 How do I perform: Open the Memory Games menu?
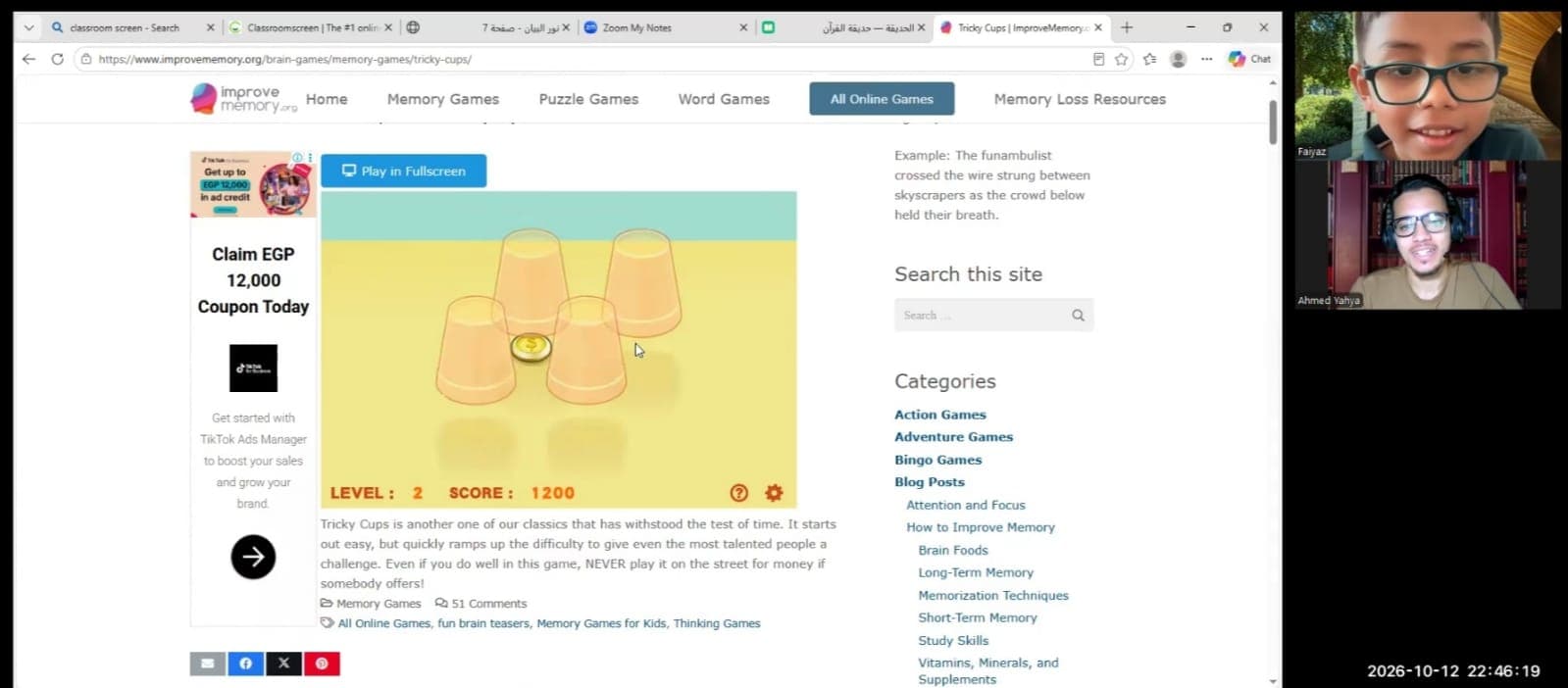443,99
